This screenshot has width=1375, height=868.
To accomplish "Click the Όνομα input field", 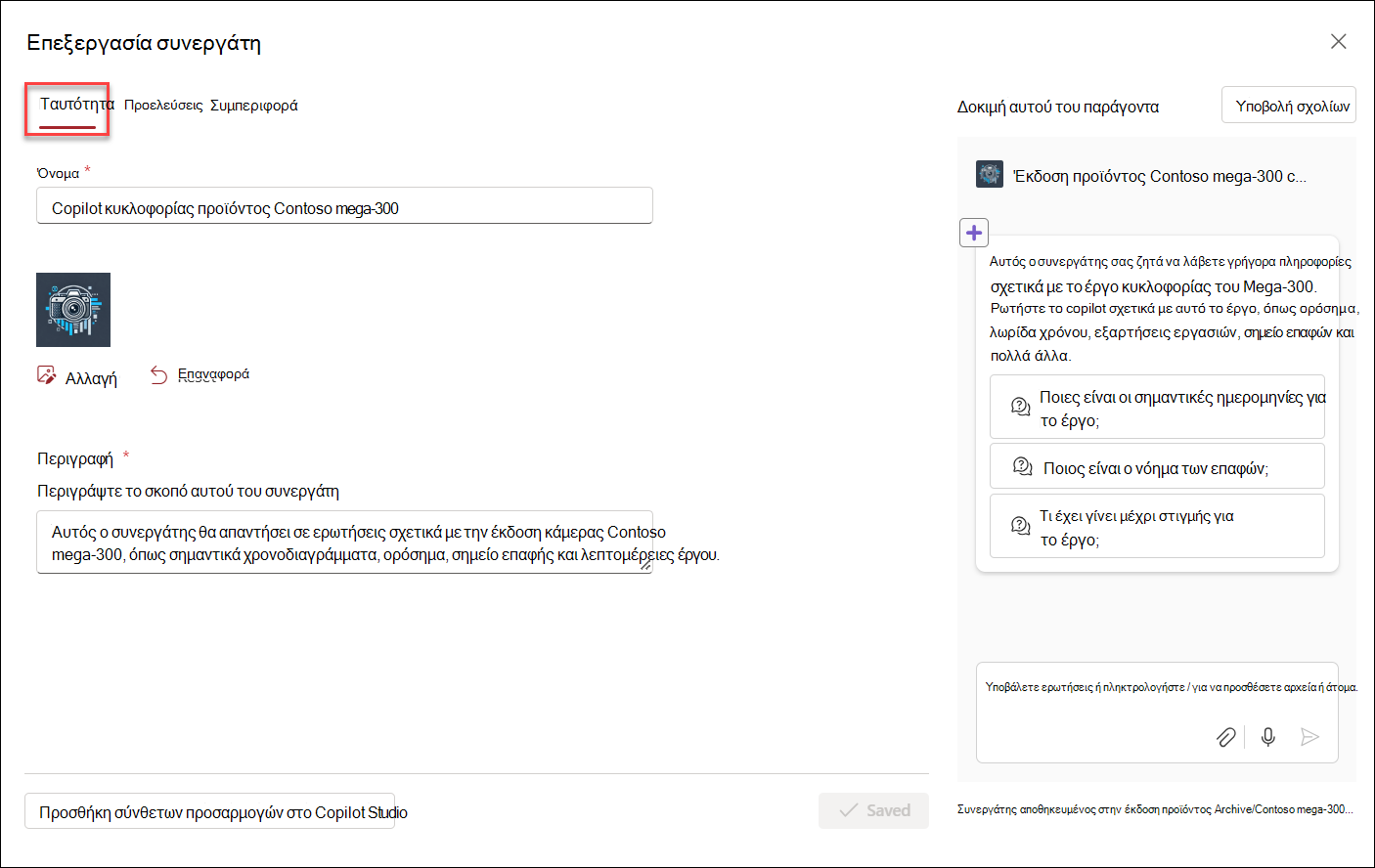I will click(344, 206).
